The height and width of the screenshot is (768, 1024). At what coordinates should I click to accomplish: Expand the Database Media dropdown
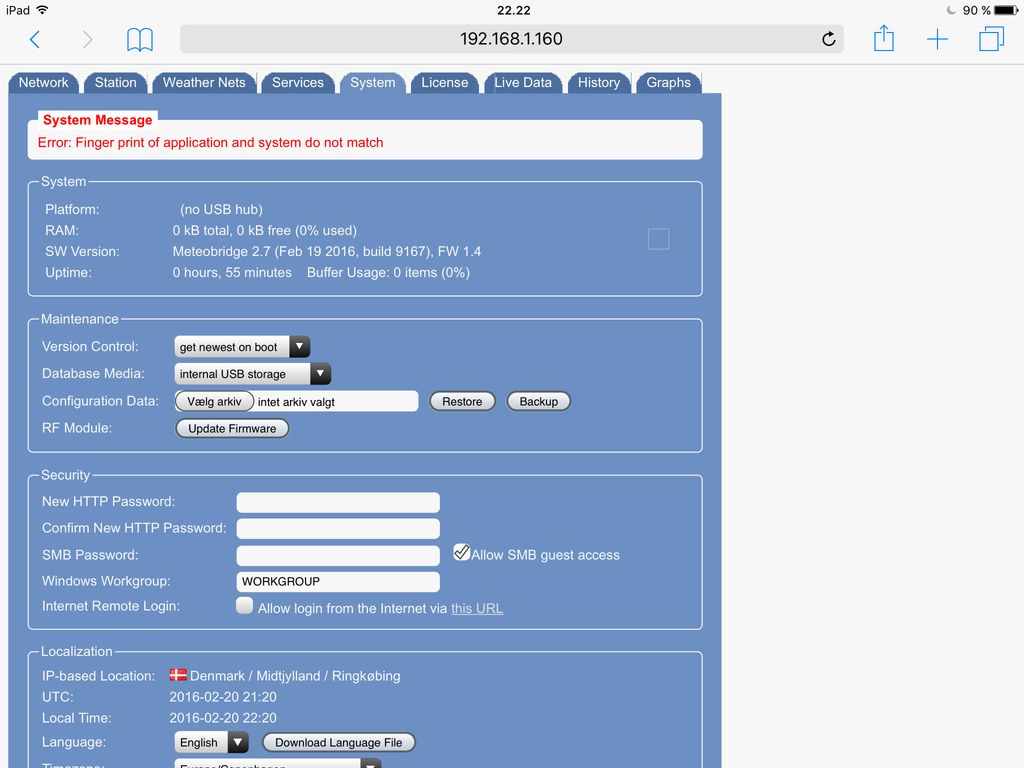click(x=252, y=374)
